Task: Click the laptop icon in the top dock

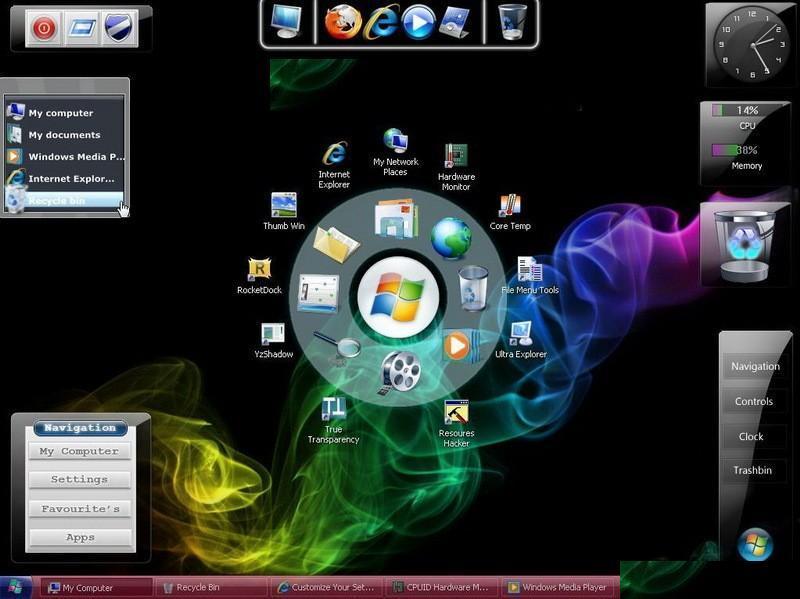Action: [456, 22]
